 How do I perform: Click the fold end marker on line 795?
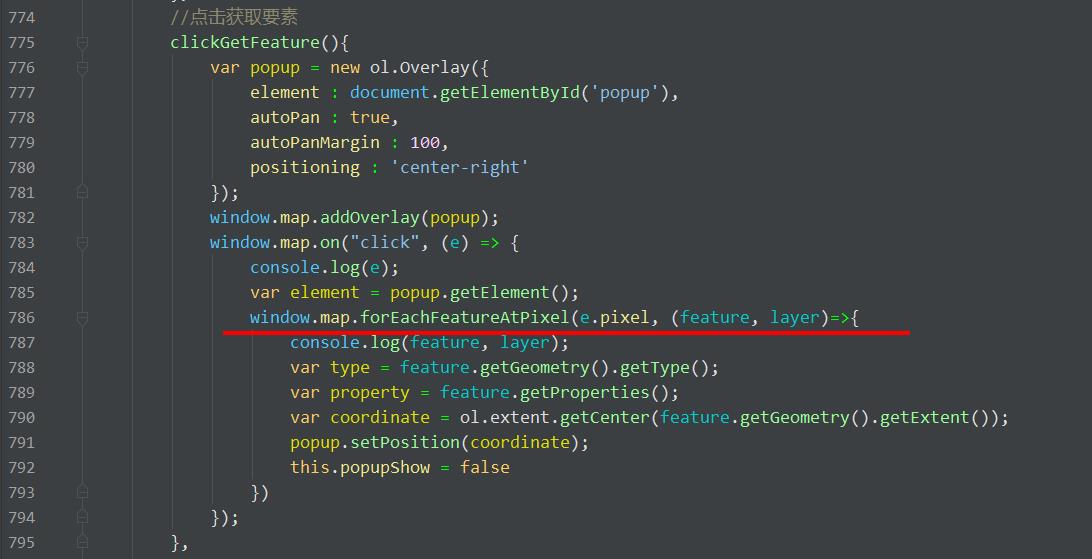click(82, 542)
